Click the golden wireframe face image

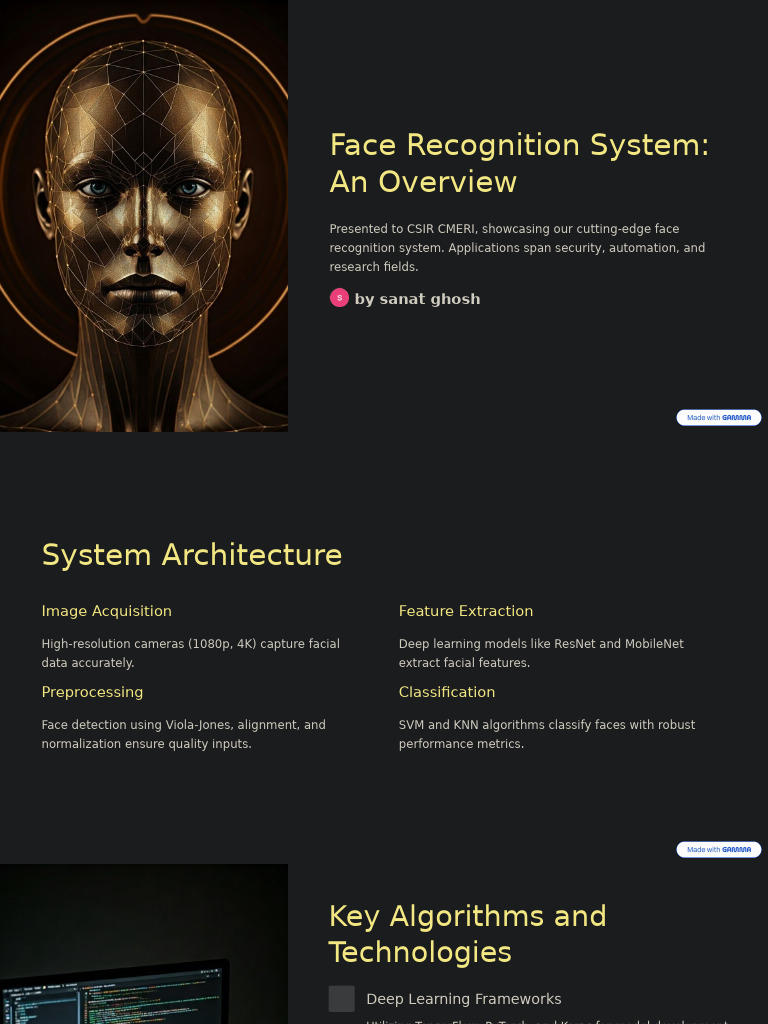tap(144, 216)
